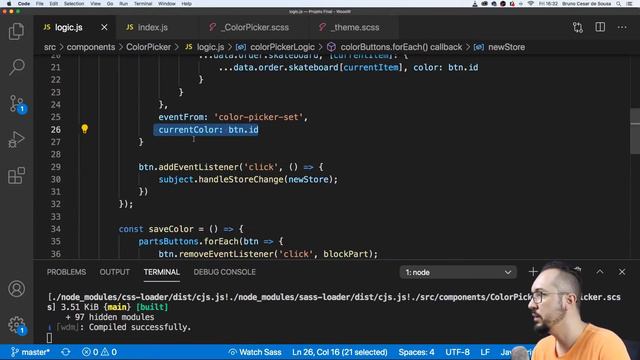Open the DEBUG CONSOLE panel tab
Screen dimensions: 640x360
(x=224, y=272)
